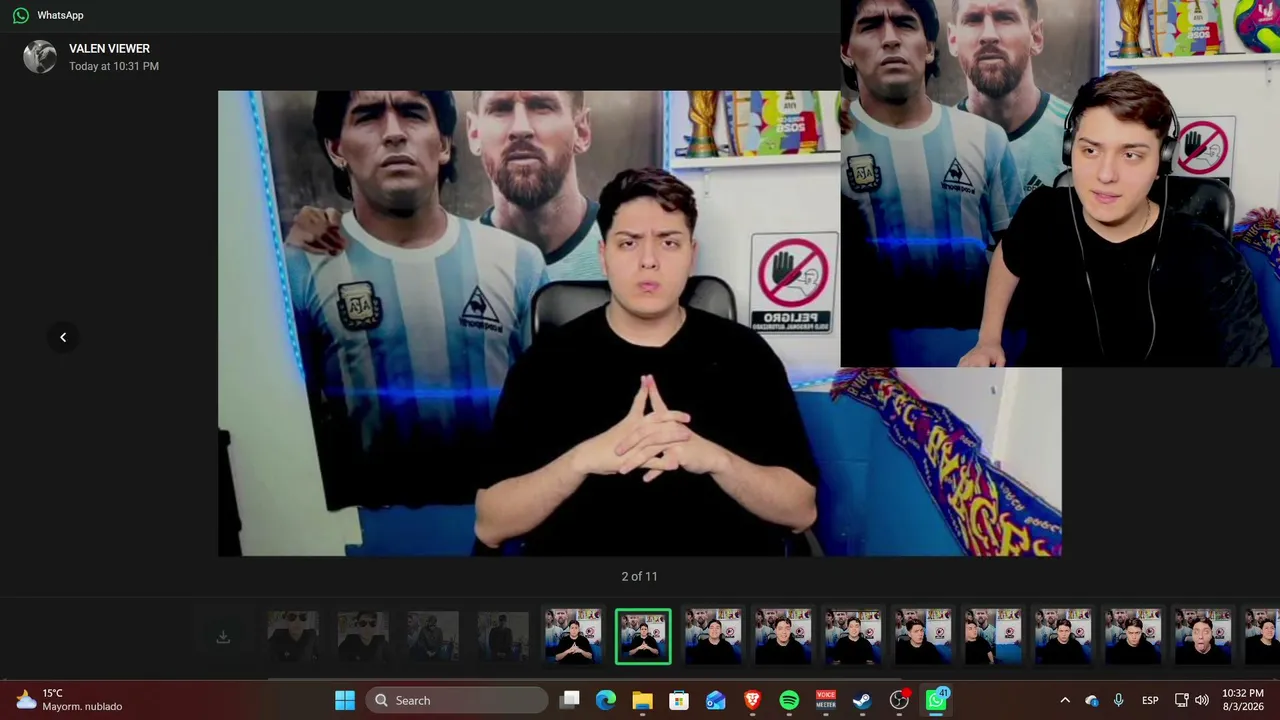Open the WhatsApp icon in the taskbar
This screenshot has height=720, width=1280.
[937, 700]
